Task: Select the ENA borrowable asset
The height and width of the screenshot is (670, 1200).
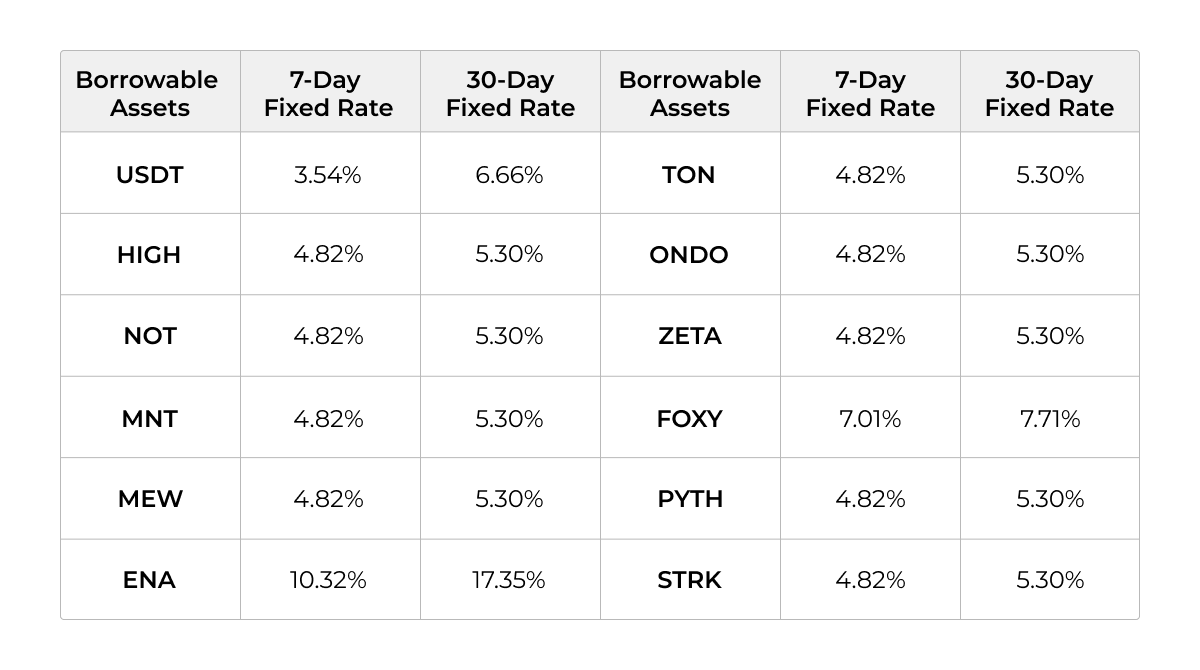Action: tap(150, 580)
